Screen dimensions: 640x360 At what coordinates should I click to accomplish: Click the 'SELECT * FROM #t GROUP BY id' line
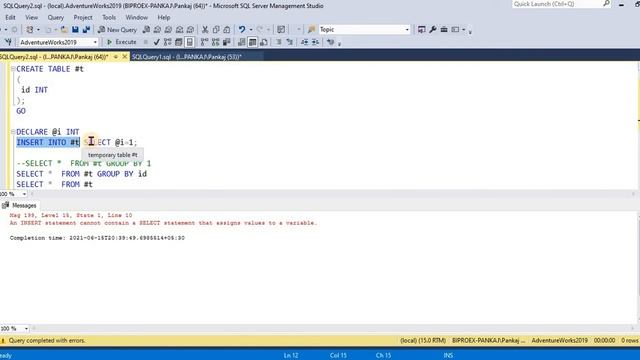pyautogui.click(x=82, y=174)
